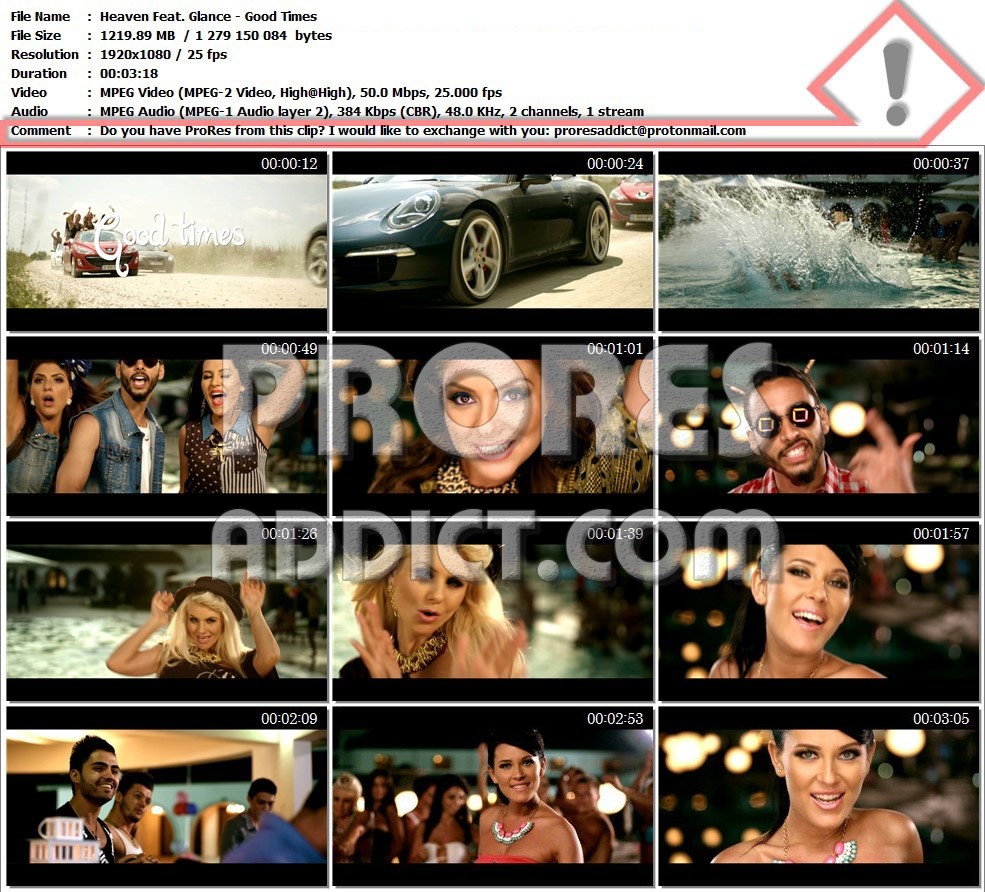Click the 00:00:12 timestamp label
Viewport: 985px width, 892px height.
point(289,164)
